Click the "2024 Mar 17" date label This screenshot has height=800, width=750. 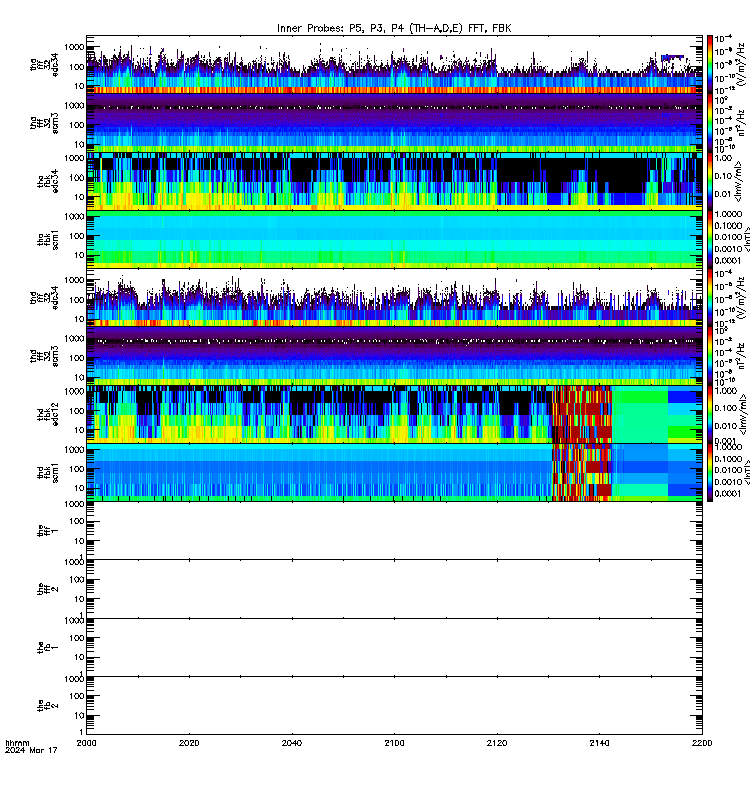tap(31, 751)
